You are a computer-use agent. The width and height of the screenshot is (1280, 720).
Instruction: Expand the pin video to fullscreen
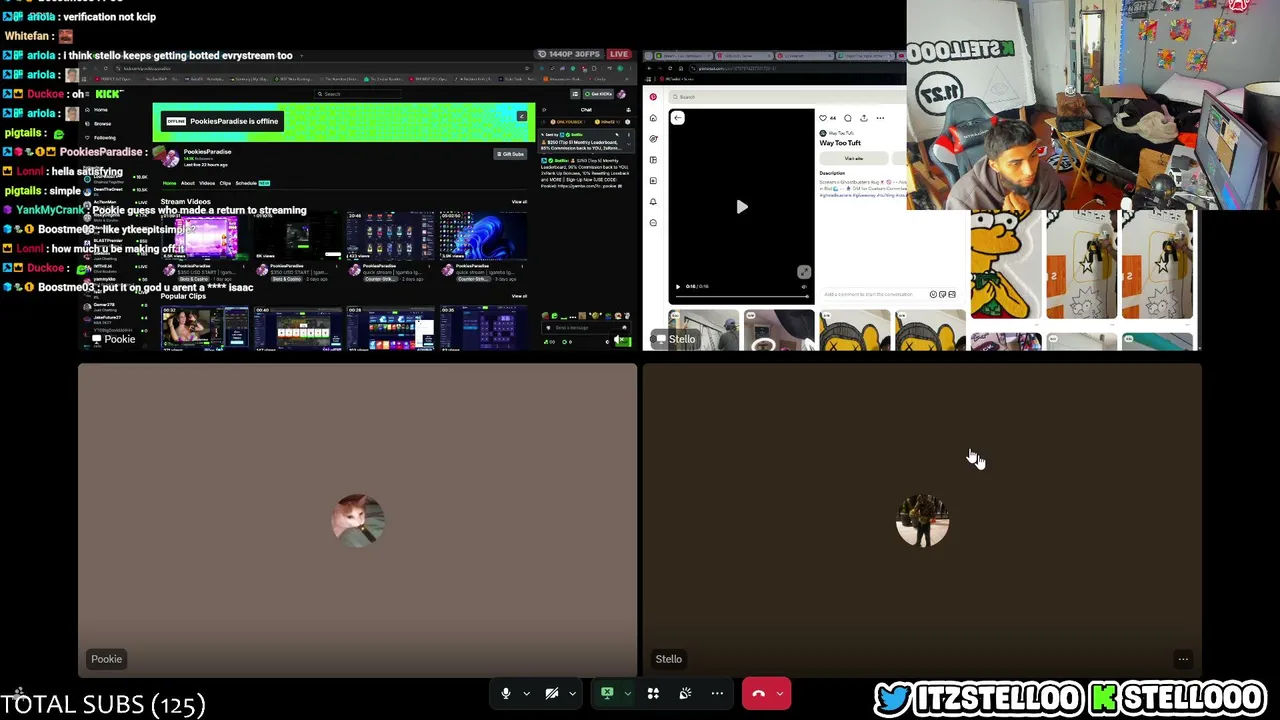coord(803,272)
